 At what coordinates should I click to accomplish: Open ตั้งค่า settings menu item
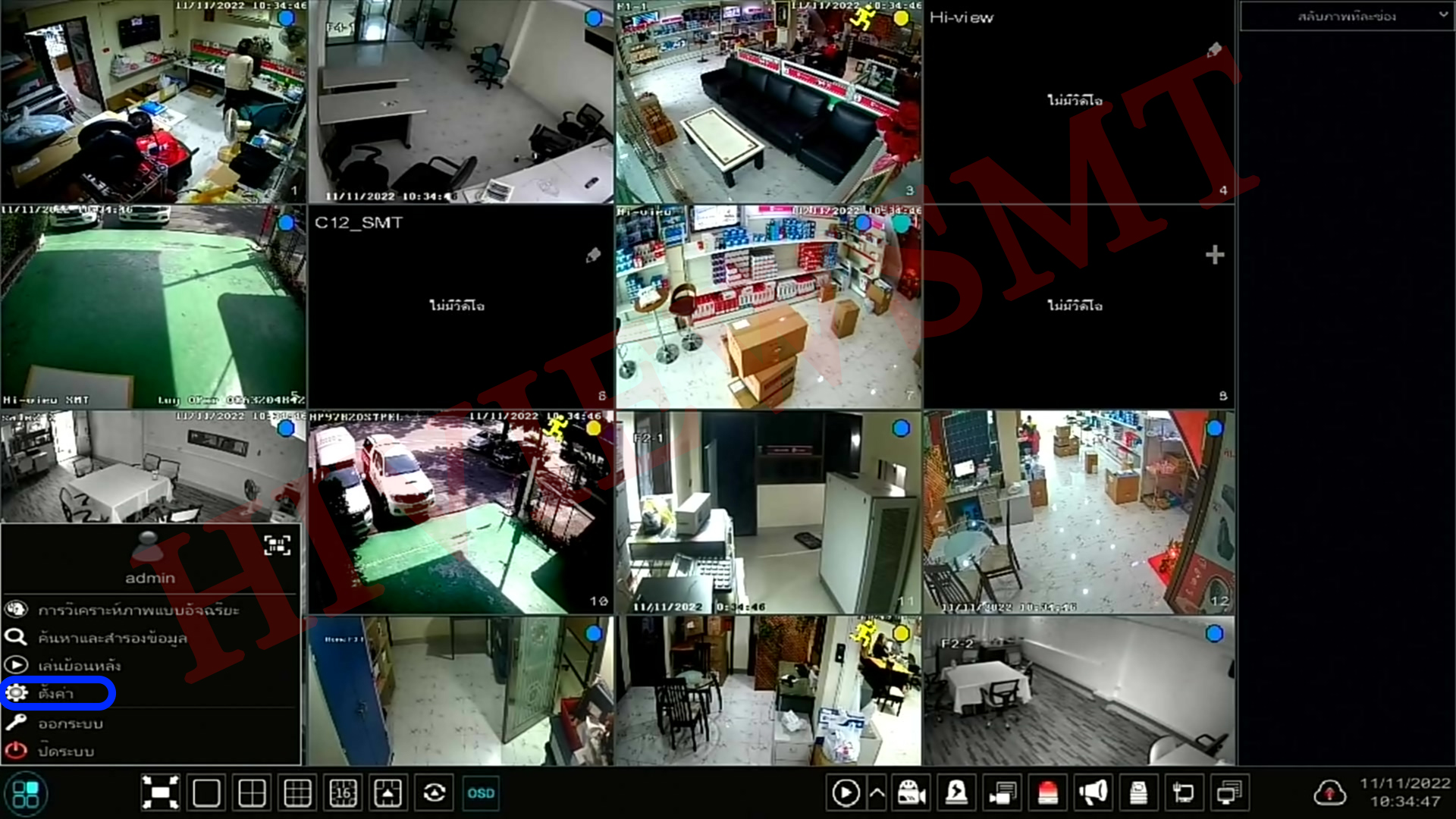(57, 693)
